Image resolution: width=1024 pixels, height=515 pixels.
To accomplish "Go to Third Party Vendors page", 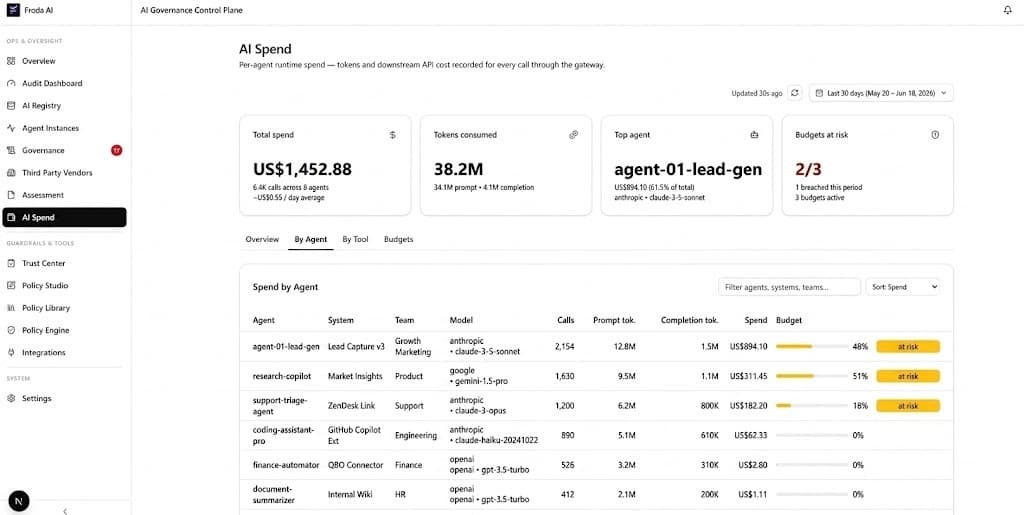I will click(x=64, y=173).
